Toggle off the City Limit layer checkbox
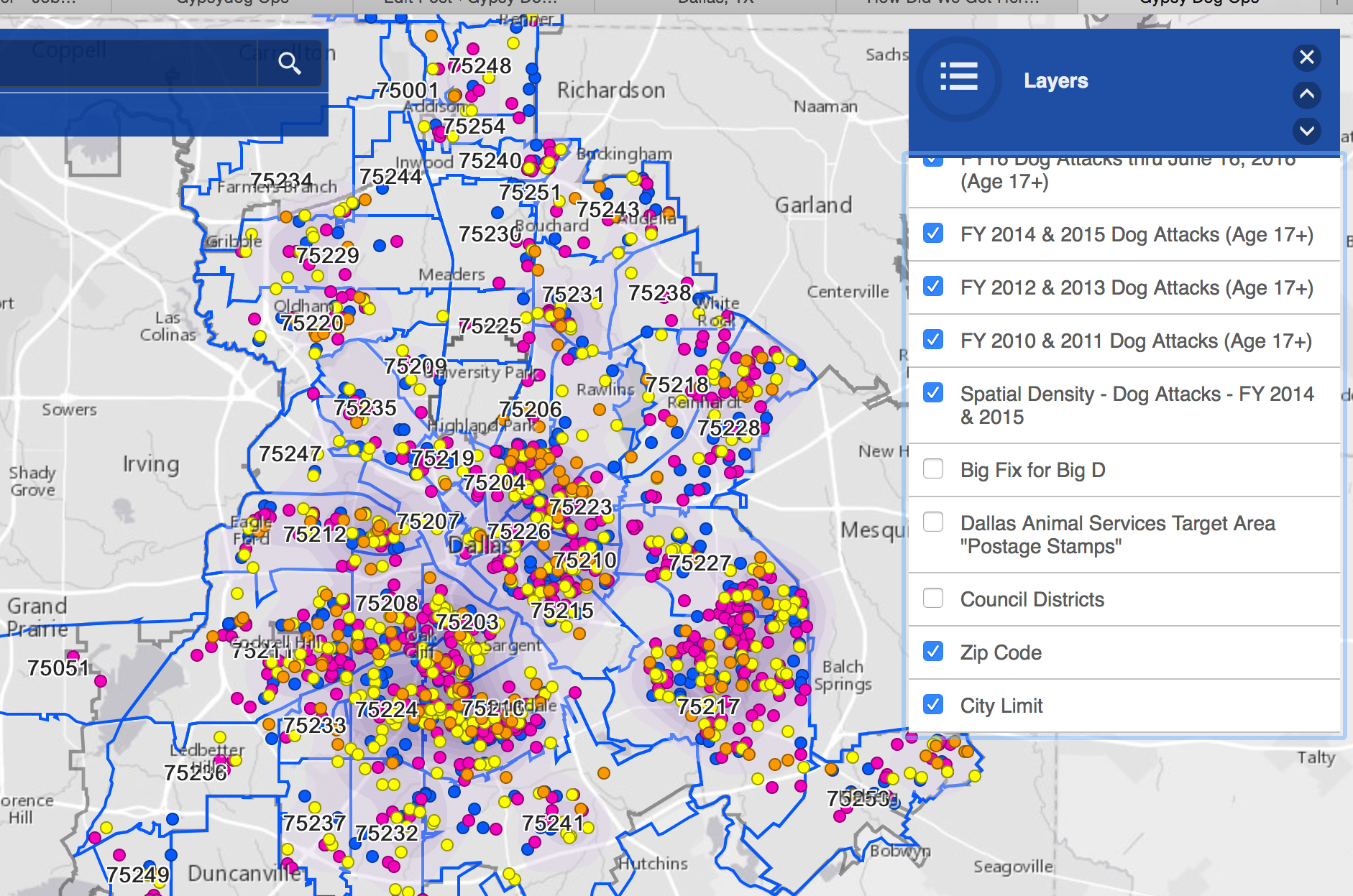 coord(933,705)
